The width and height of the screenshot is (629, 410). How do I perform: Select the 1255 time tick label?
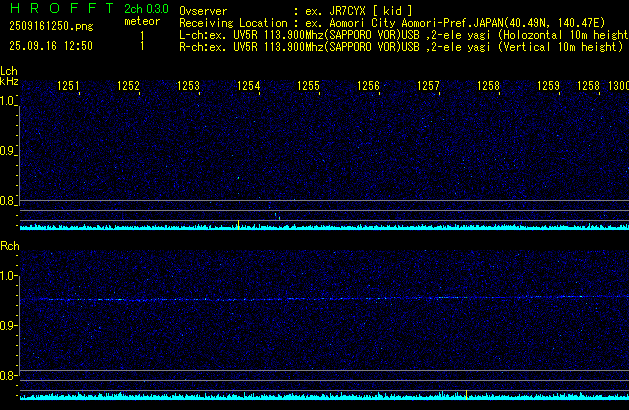(x=308, y=86)
